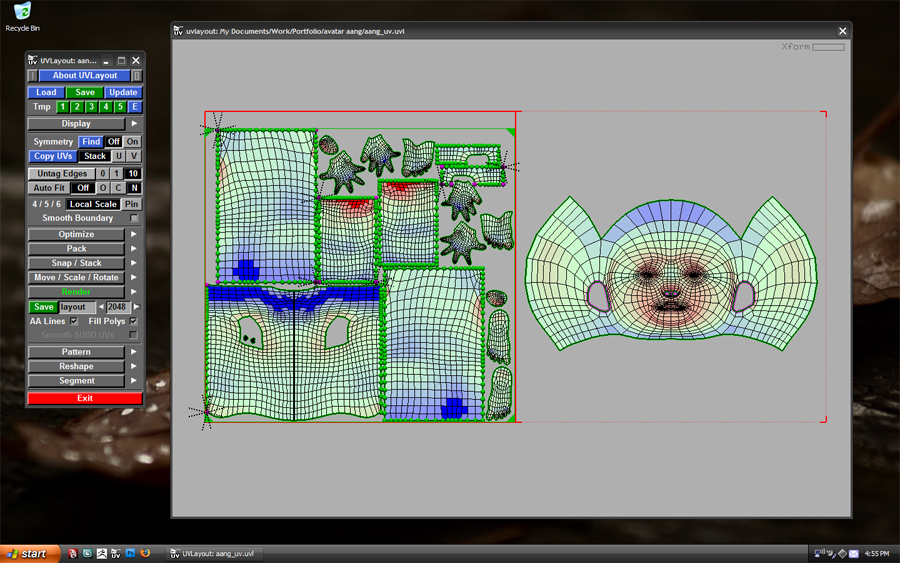Toggle the Local Scale option
The width and height of the screenshot is (900, 563).
pos(93,204)
